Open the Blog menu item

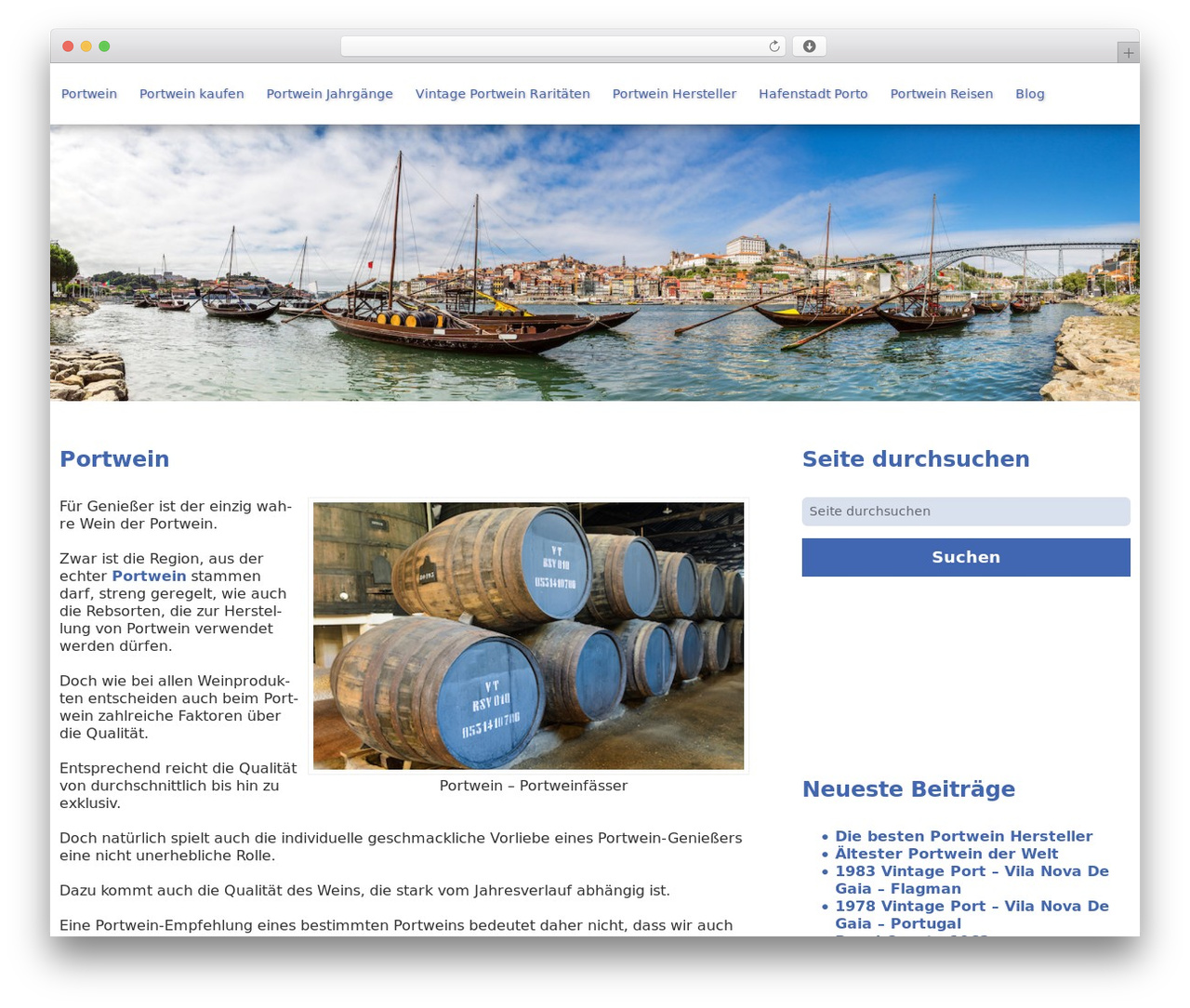pos(1030,94)
